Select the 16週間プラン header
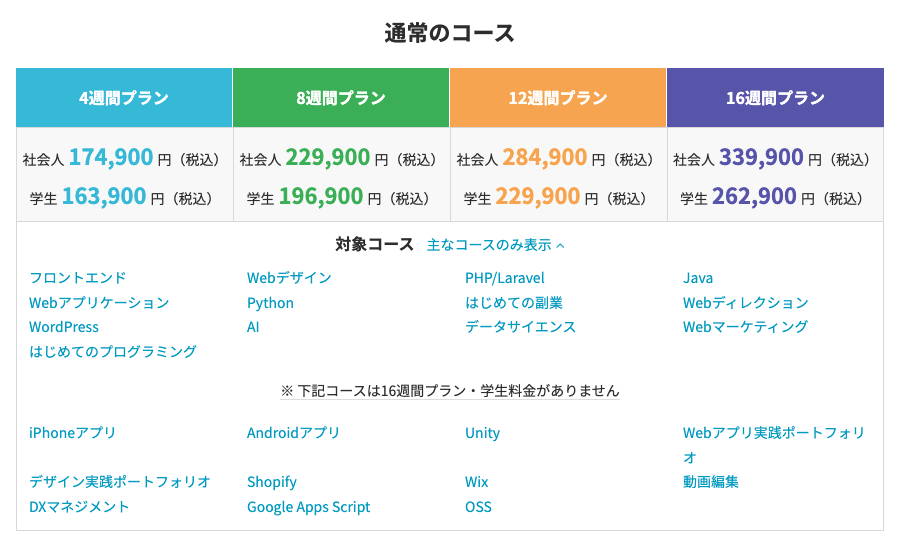The image size is (913, 548). (x=775, y=97)
